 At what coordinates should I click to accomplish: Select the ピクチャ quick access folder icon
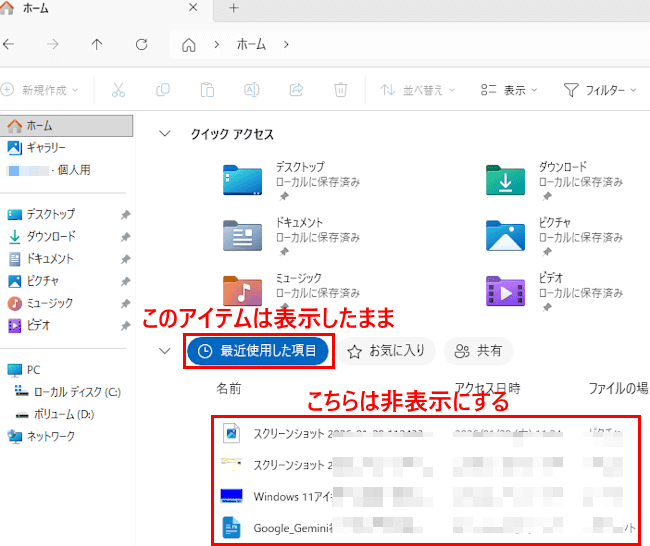coord(505,235)
